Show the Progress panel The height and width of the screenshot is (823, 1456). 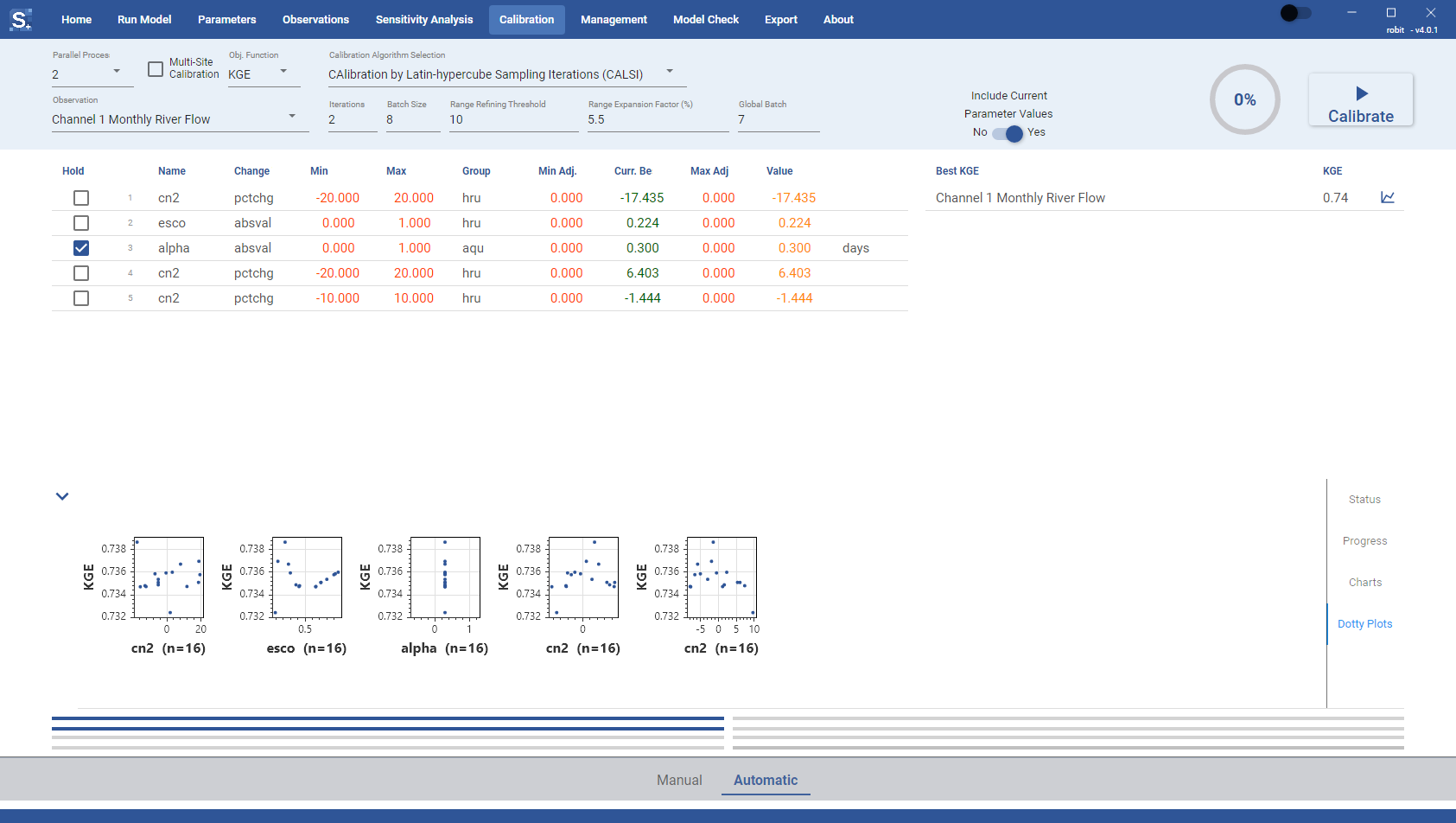point(1365,541)
